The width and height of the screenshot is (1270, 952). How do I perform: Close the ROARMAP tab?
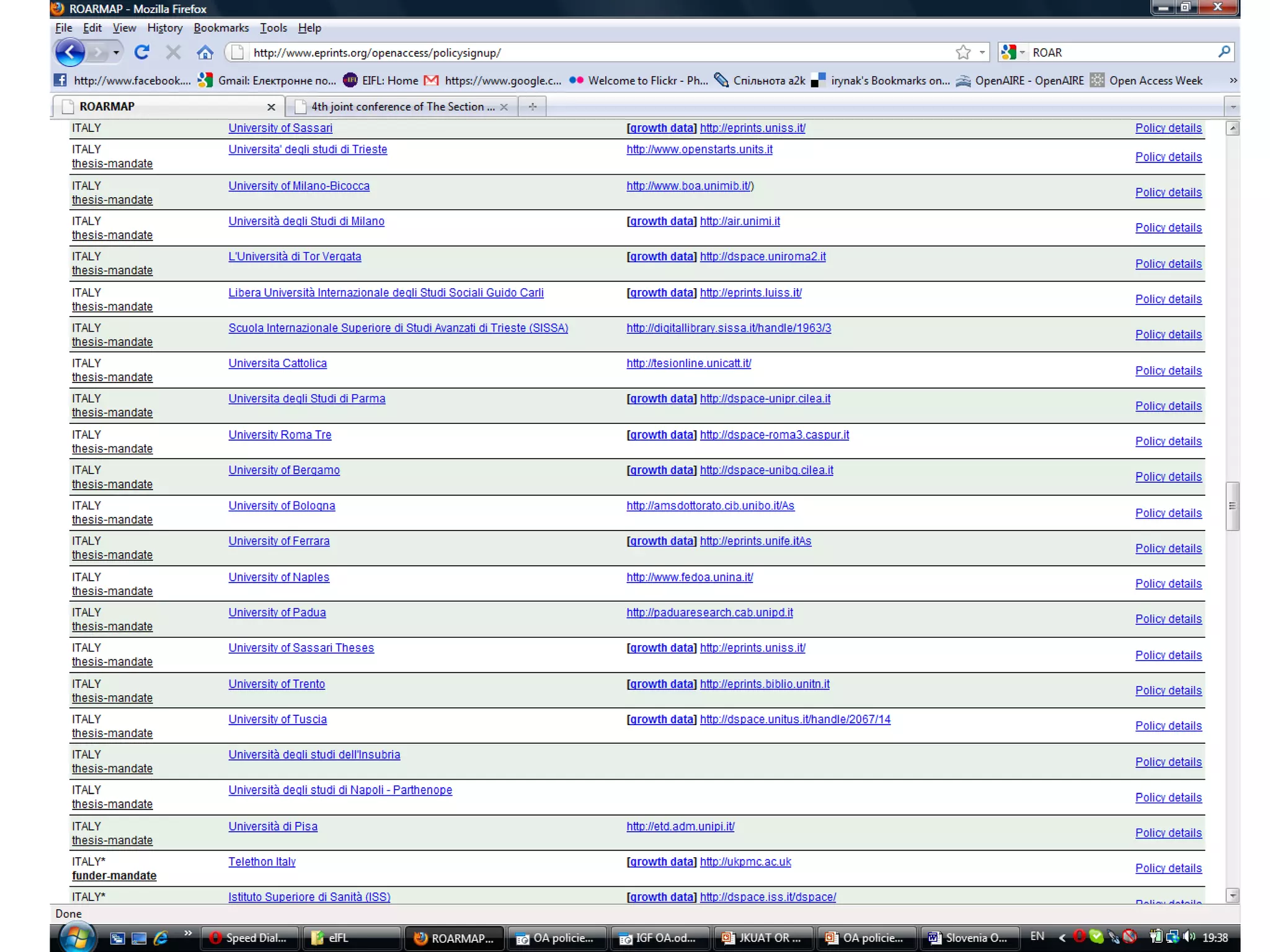click(271, 107)
